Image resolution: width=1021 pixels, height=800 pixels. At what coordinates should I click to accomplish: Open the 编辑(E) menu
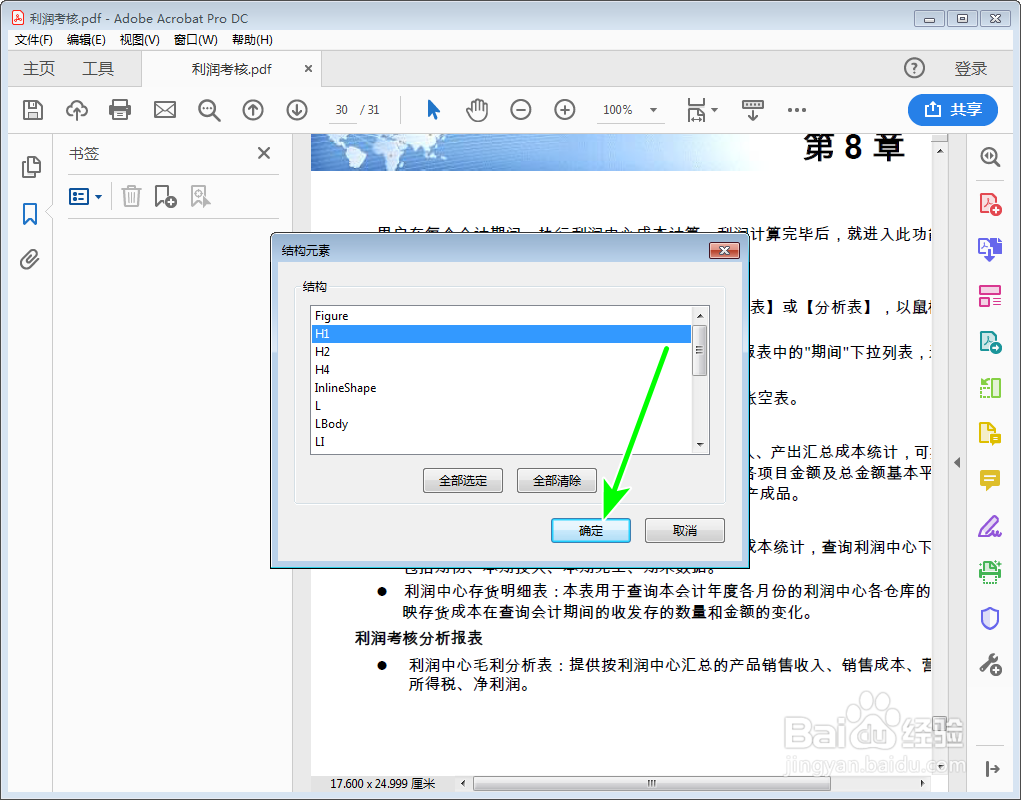[87, 40]
